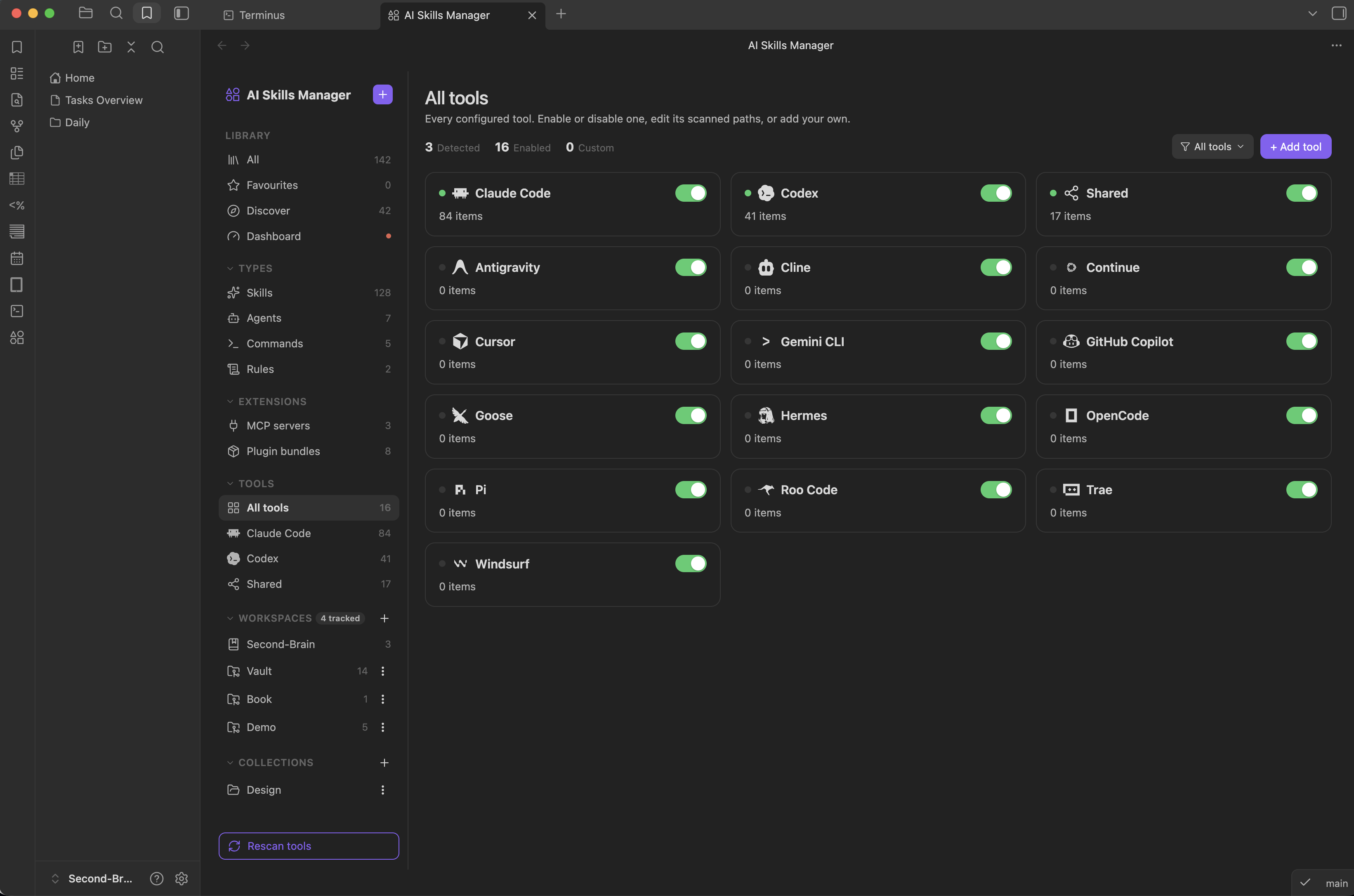Click the navigate back arrow
Screen dimensions: 1354x896
[222, 45]
